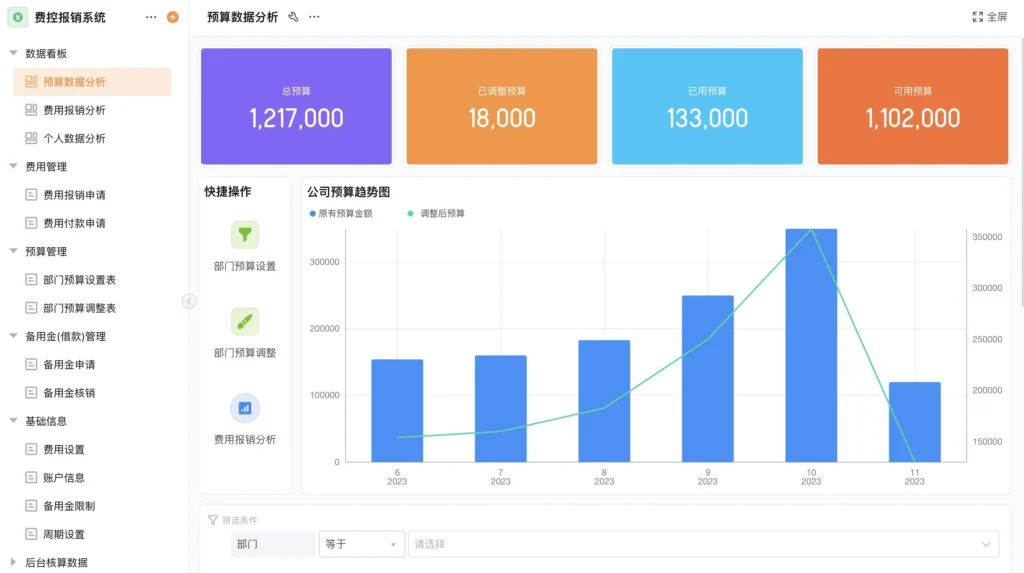Select 部门预算调整表 in the sidebar
The height and width of the screenshot is (573, 1024).
(79, 308)
